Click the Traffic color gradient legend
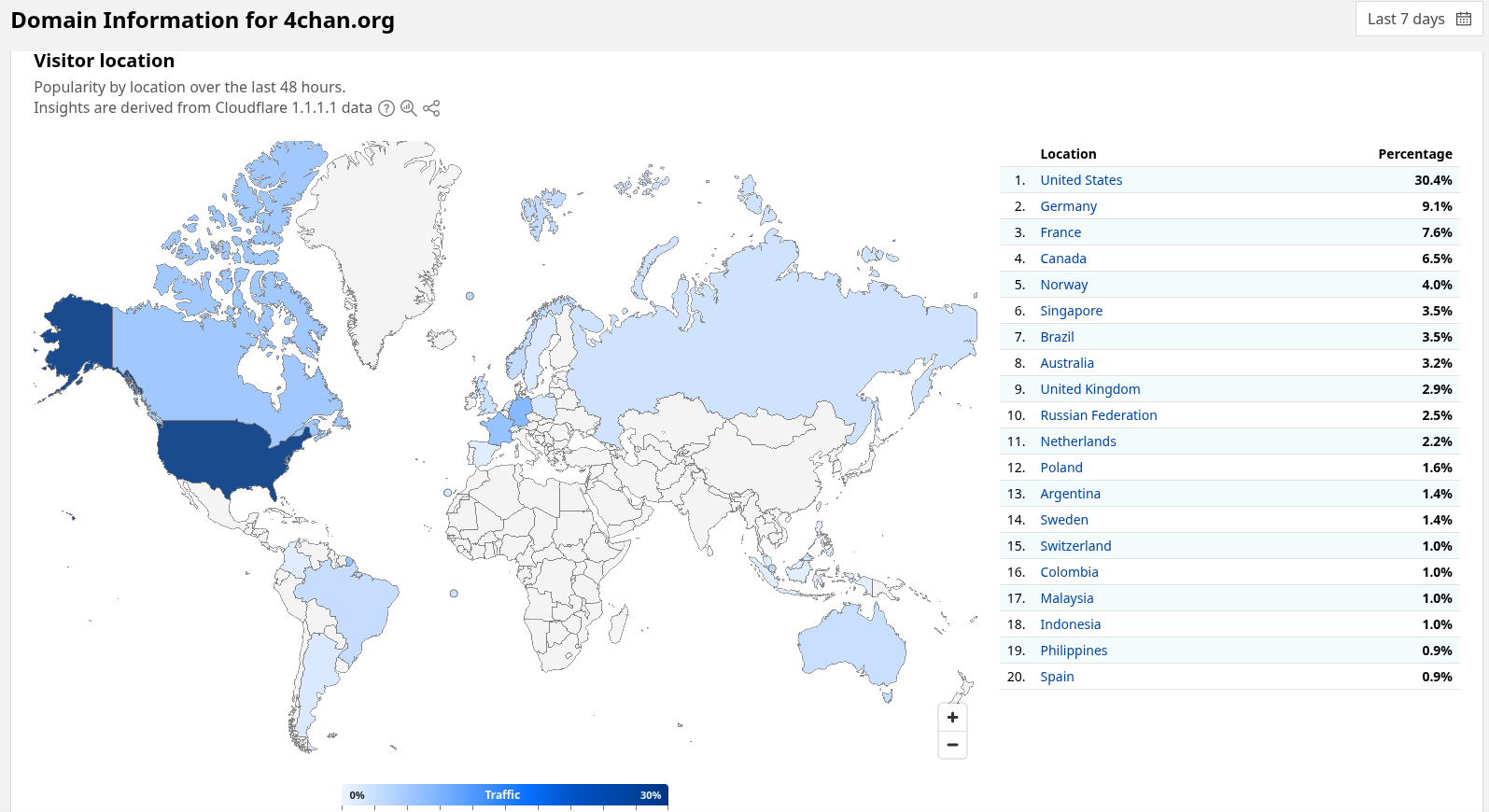This screenshot has width=1489, height=812. 505,795
